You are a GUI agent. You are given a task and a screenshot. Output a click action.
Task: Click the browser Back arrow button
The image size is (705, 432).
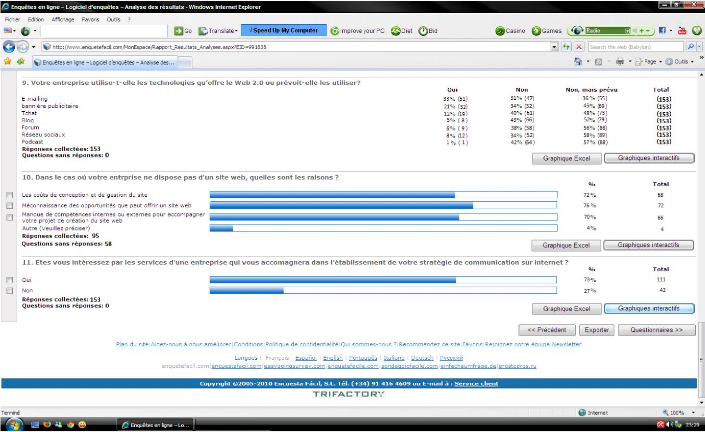click(9, 47)
